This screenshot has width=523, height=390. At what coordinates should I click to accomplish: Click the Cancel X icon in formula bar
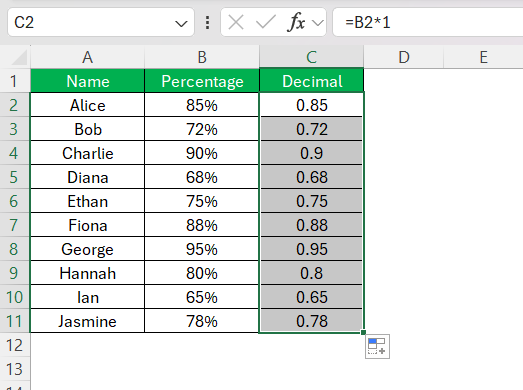236,23
